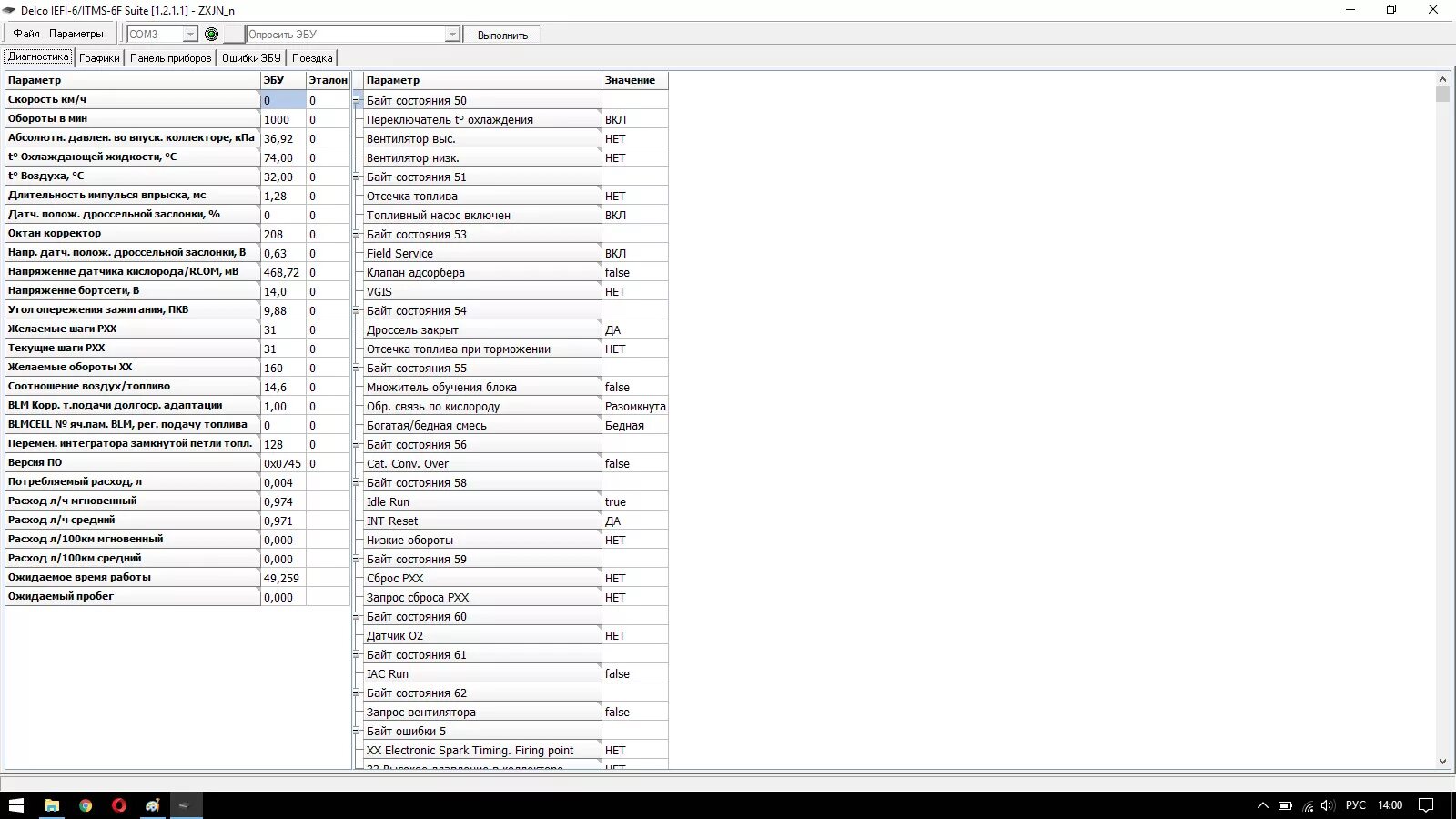
Task: Collapse the Байт состояния 56 node
Action: pos(357,444)
